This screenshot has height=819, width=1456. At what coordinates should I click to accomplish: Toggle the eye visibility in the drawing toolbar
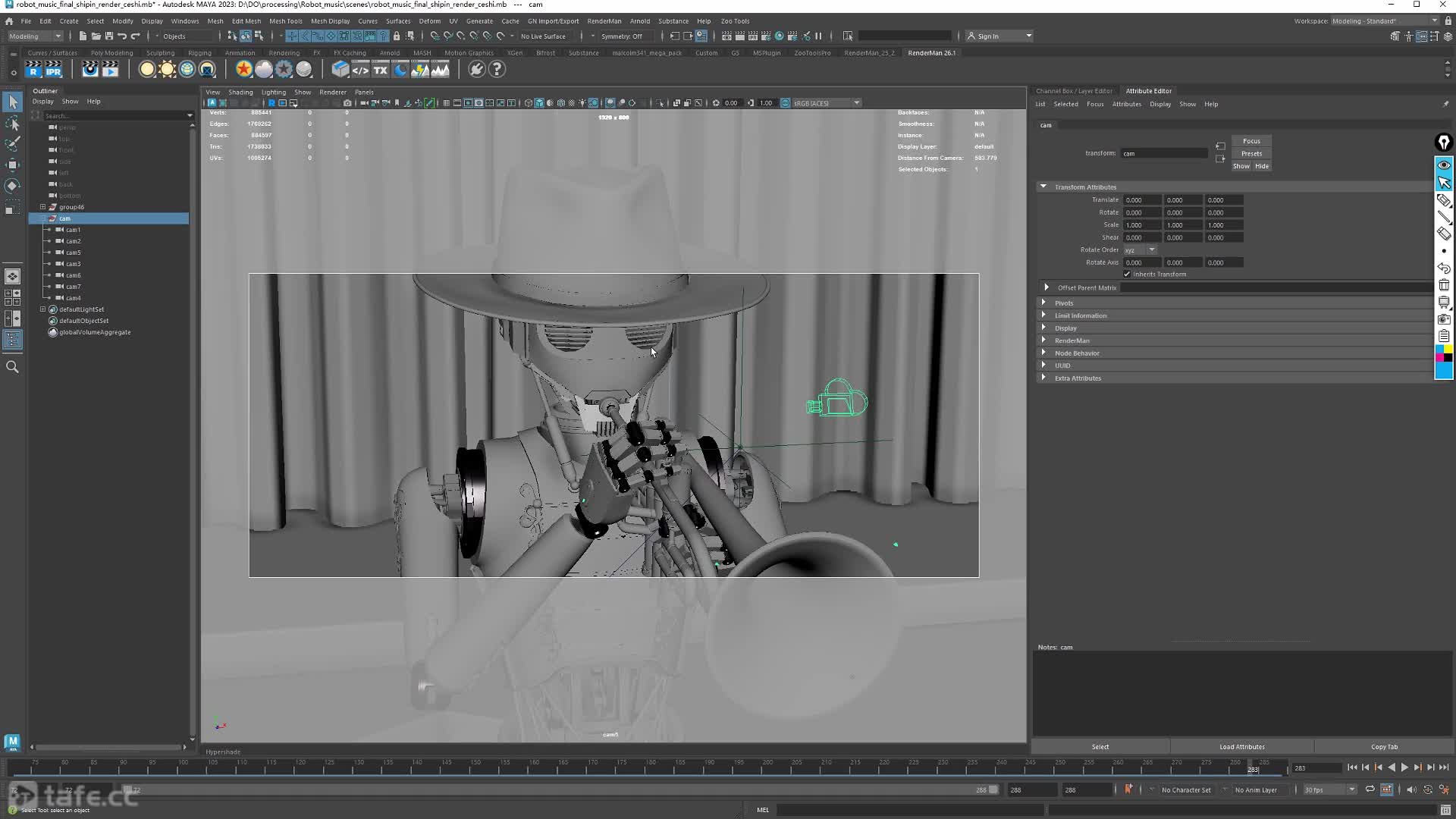1444,165
